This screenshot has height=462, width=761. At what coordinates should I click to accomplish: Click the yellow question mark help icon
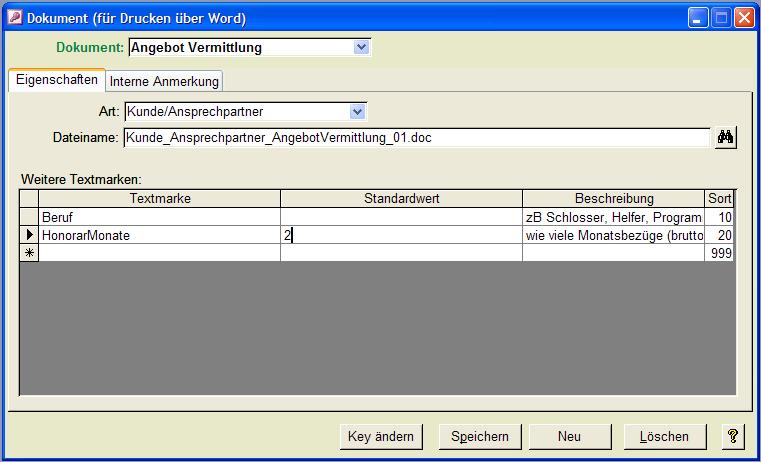pos(733,436)
